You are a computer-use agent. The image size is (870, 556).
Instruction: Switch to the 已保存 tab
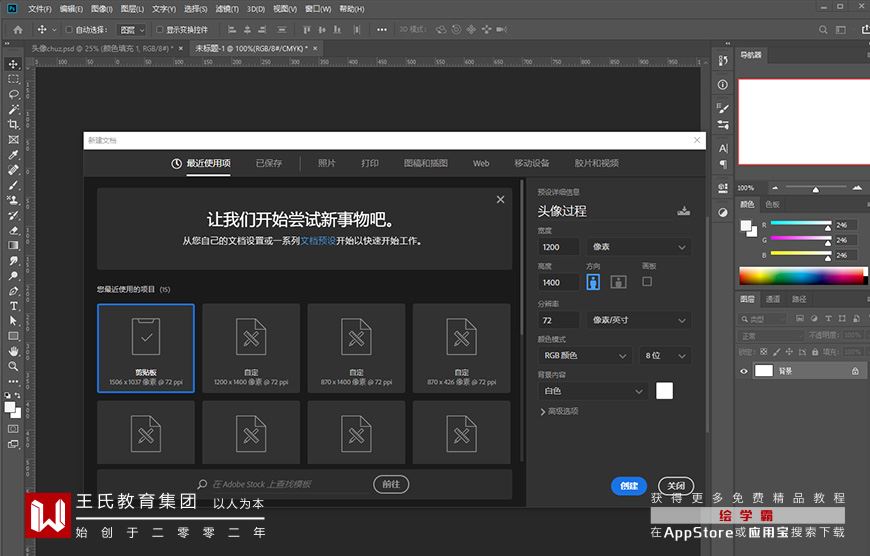pyautogui.click(x=269, y=163)
